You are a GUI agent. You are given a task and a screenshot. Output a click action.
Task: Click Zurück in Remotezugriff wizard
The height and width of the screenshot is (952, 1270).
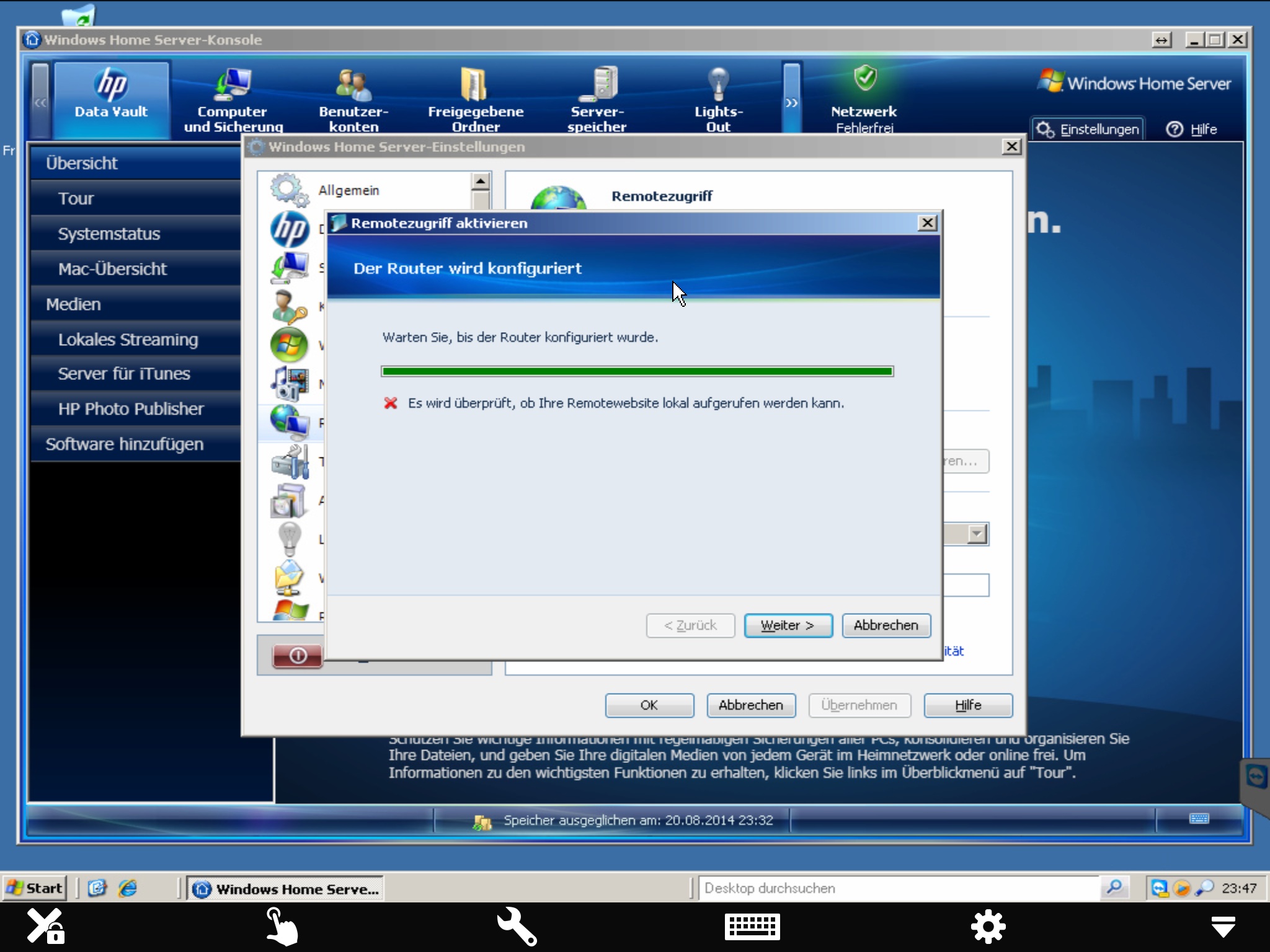[x=690, y=625]
